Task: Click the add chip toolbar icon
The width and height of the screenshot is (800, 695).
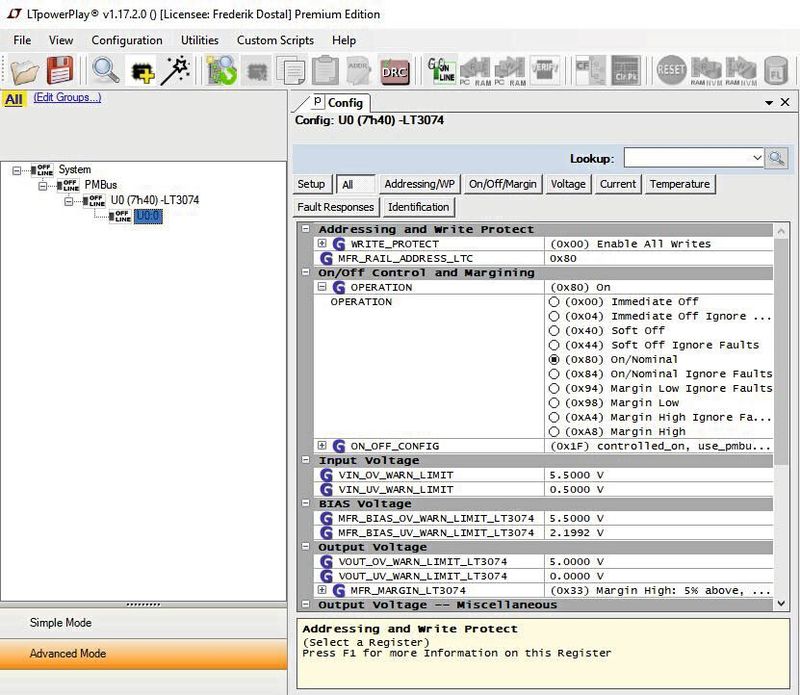Action: tap(143, 70)
